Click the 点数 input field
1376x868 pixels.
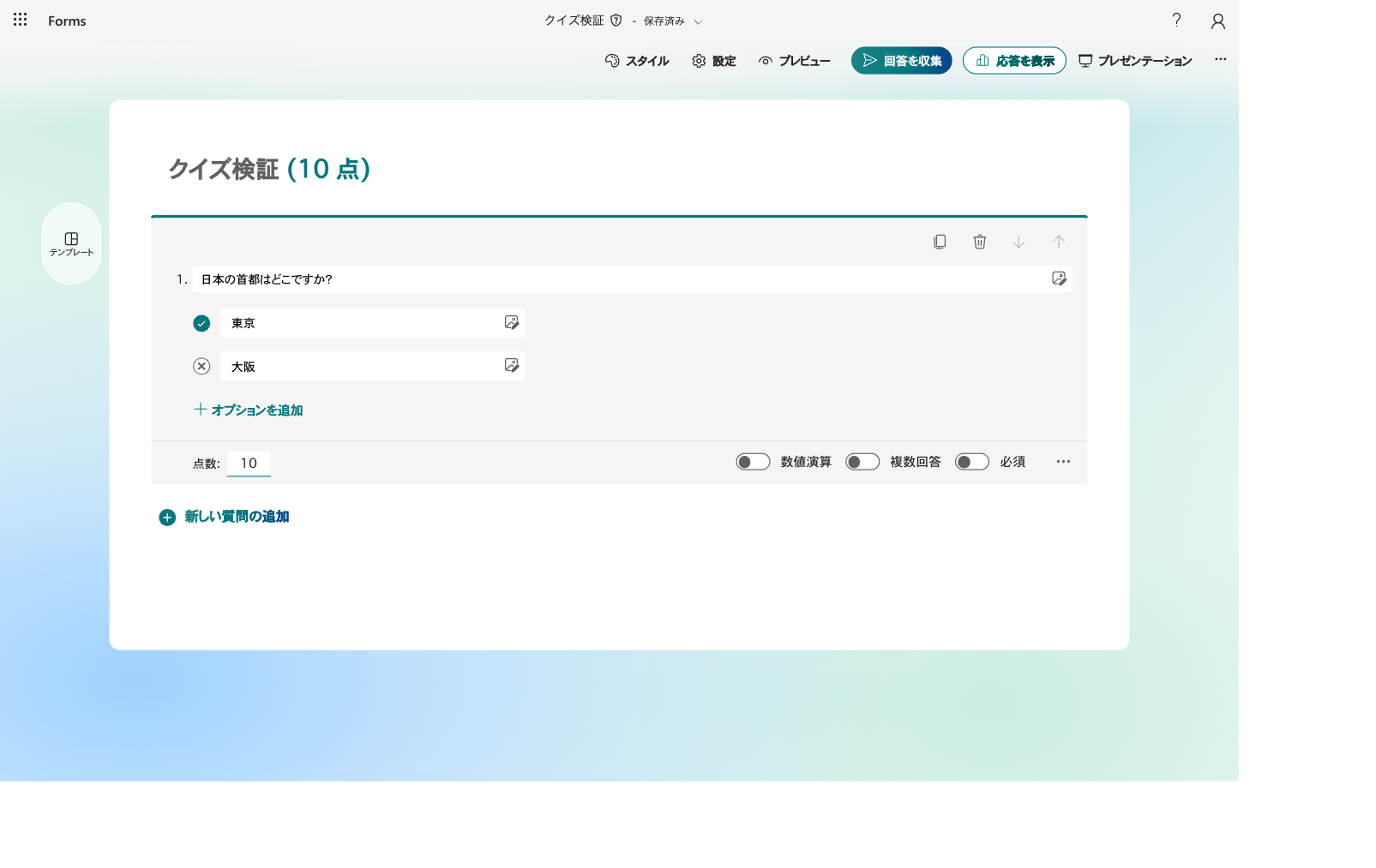[249, 463]
